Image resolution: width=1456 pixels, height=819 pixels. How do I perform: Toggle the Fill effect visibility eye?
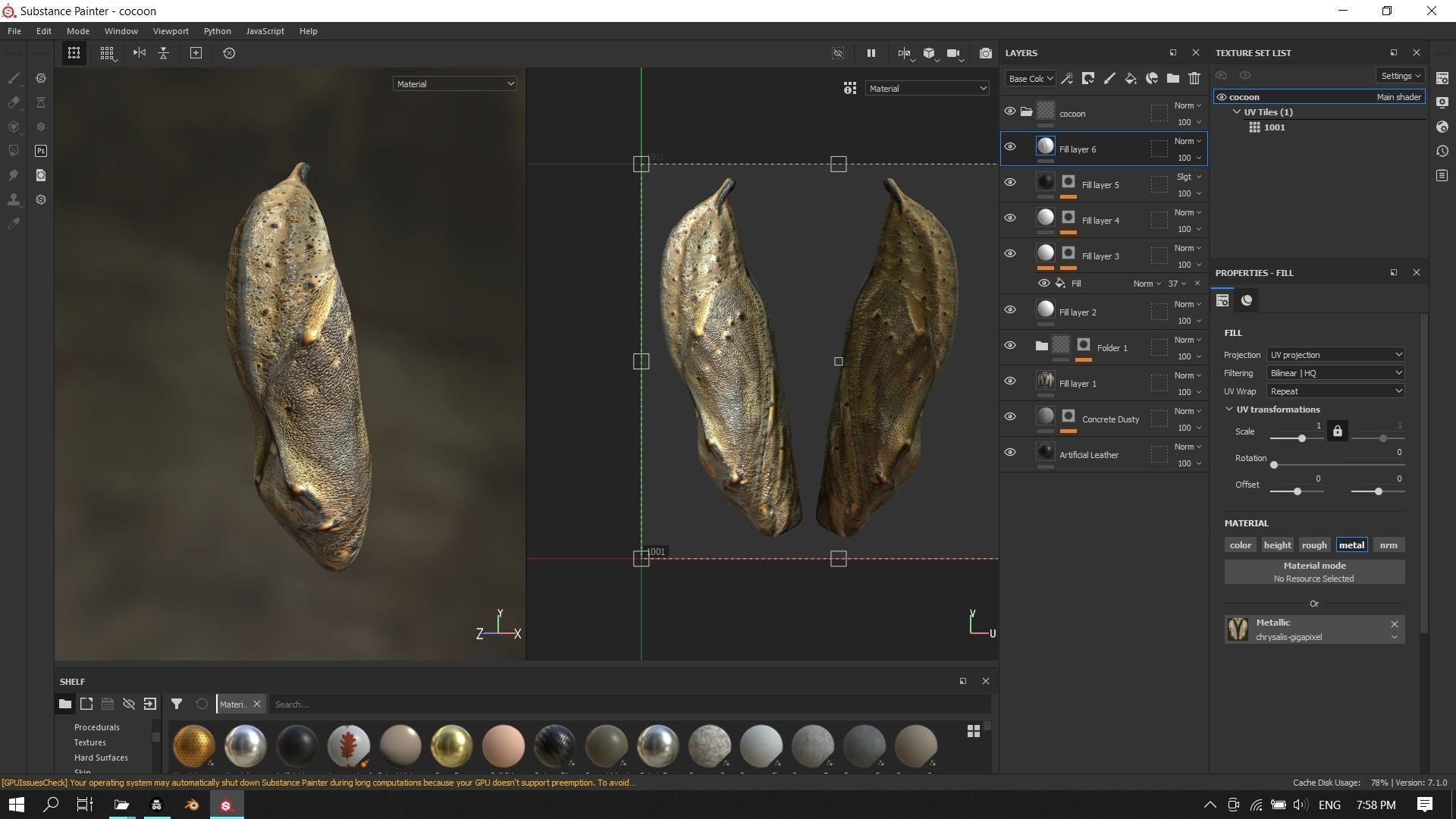point(1044,284)
